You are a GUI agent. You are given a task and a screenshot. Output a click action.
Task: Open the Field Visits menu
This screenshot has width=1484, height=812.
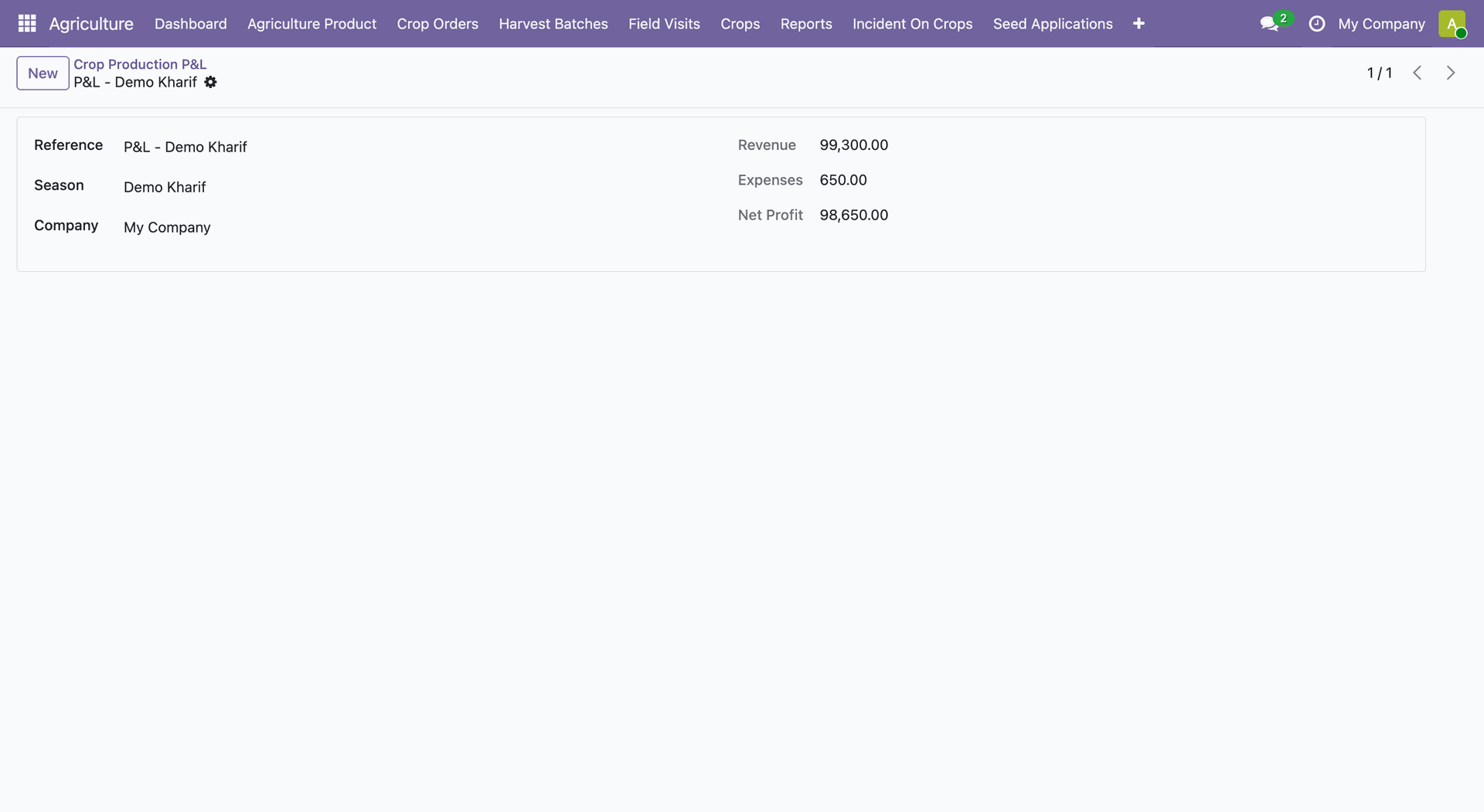[x=664, y=24]
